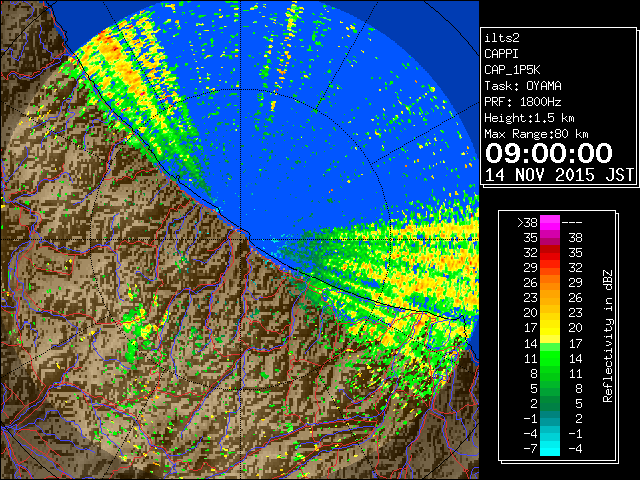Click the '>38' legend value

click(x=527, y=223)
